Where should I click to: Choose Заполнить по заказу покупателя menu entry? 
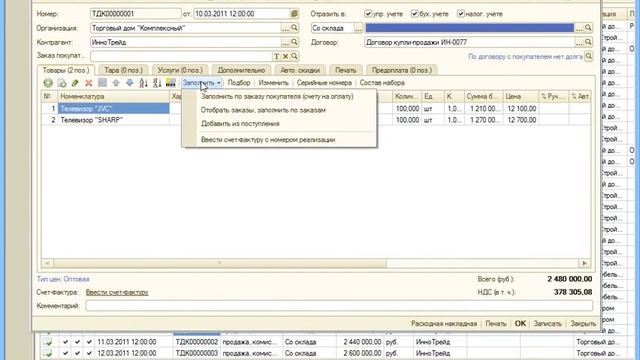click(278, 97)
